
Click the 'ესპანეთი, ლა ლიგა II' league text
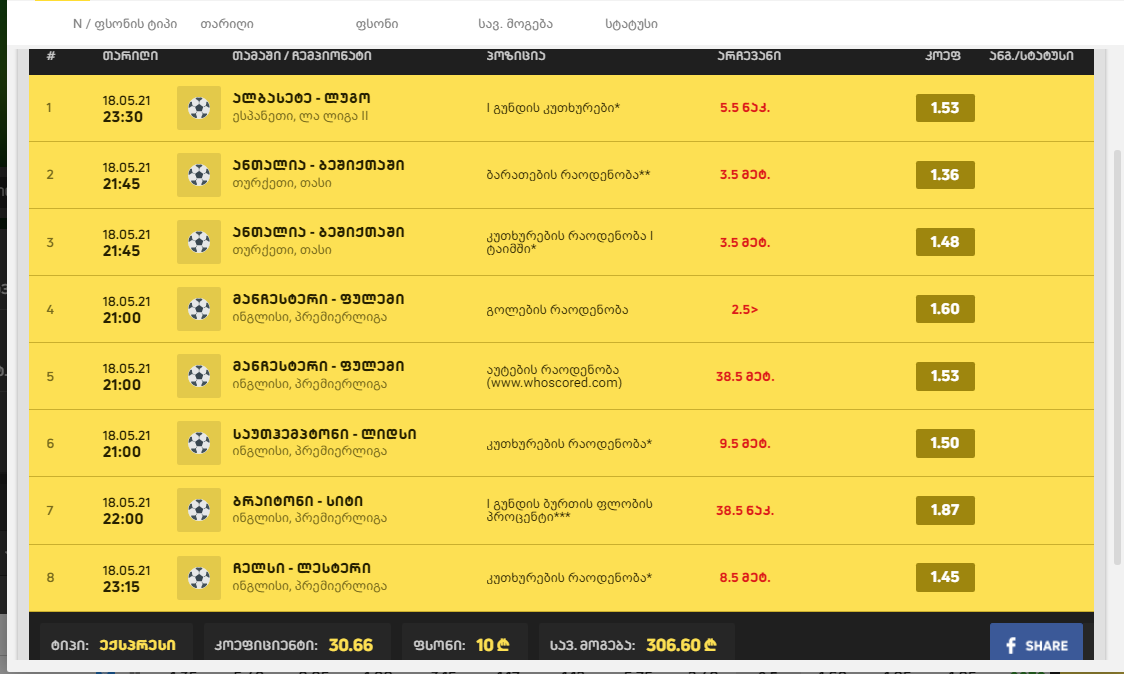tap(300, 115)
